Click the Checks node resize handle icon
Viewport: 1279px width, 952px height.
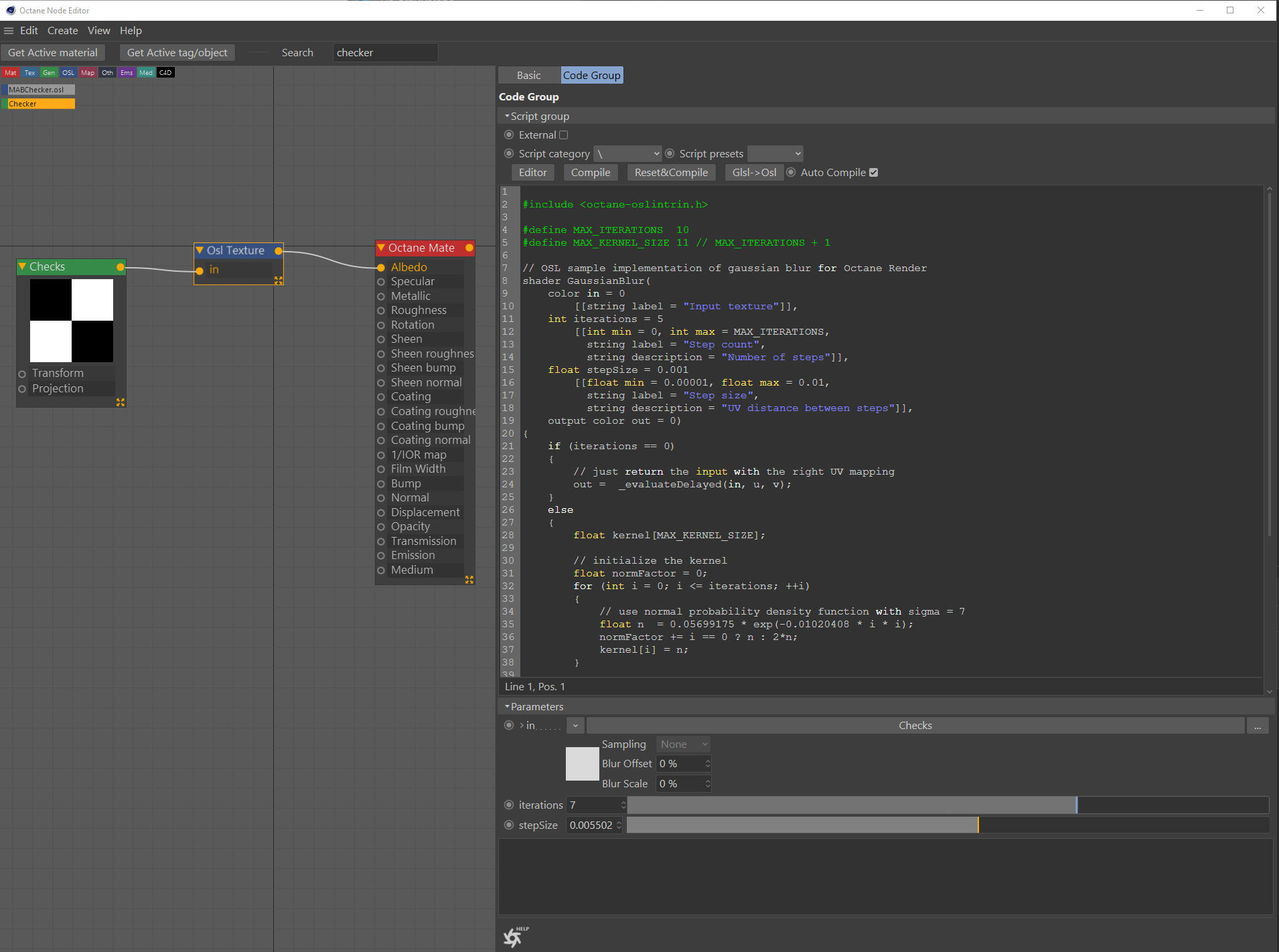(x=121, y=402)
